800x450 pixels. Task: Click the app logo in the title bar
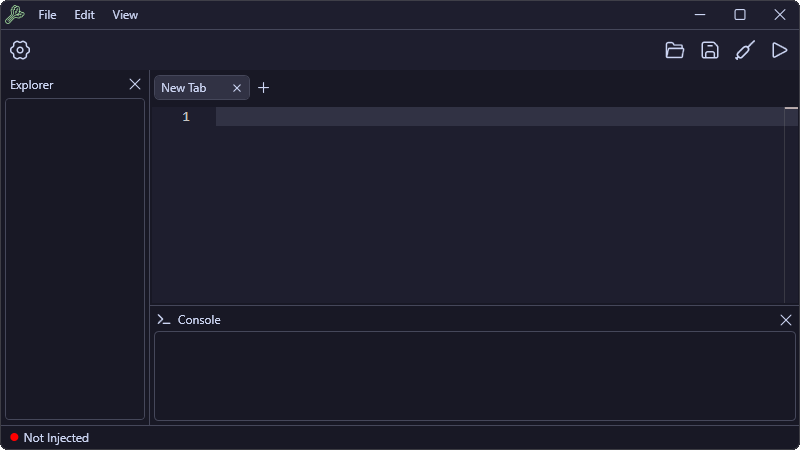tap(15, 14)
